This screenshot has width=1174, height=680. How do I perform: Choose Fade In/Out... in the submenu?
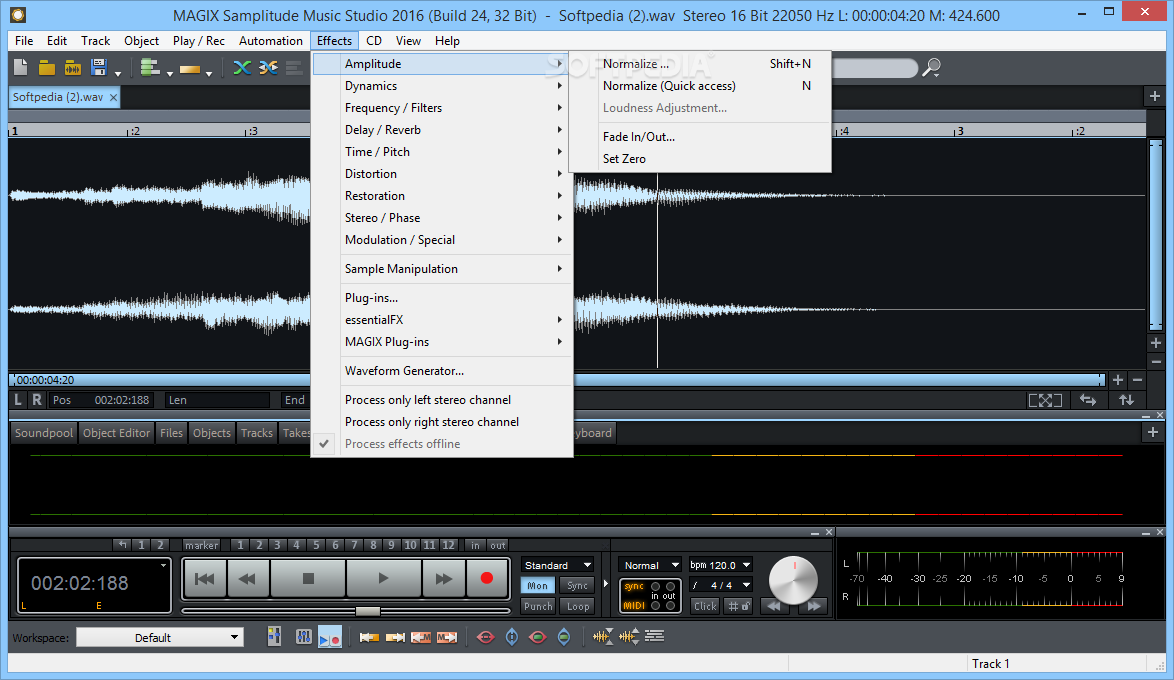(700, 136)
